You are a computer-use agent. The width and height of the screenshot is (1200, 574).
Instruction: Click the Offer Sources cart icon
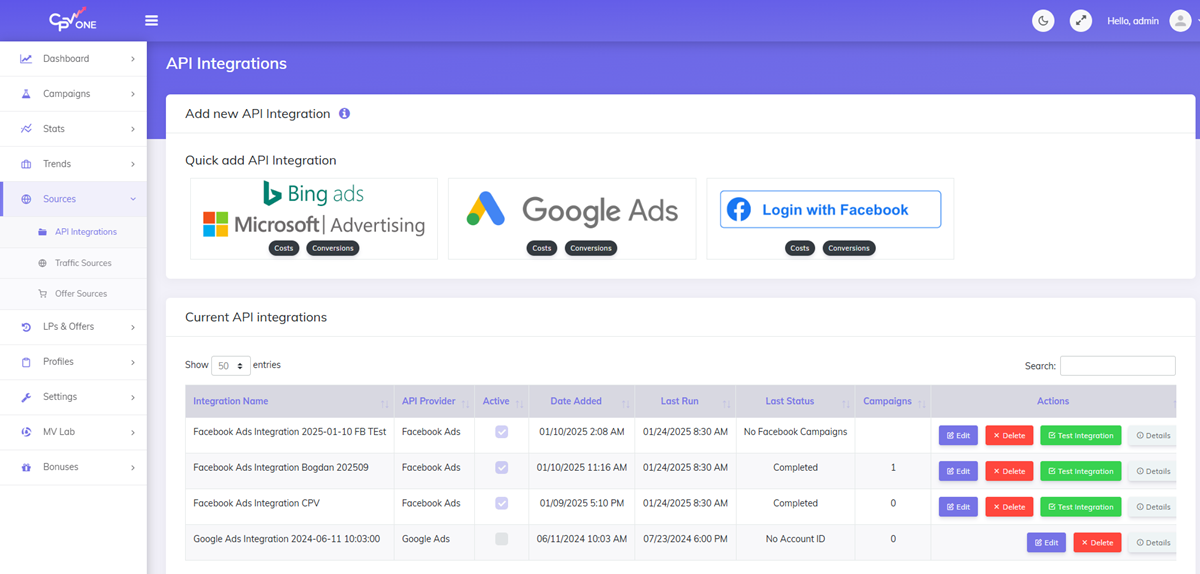tap(42, 294)
